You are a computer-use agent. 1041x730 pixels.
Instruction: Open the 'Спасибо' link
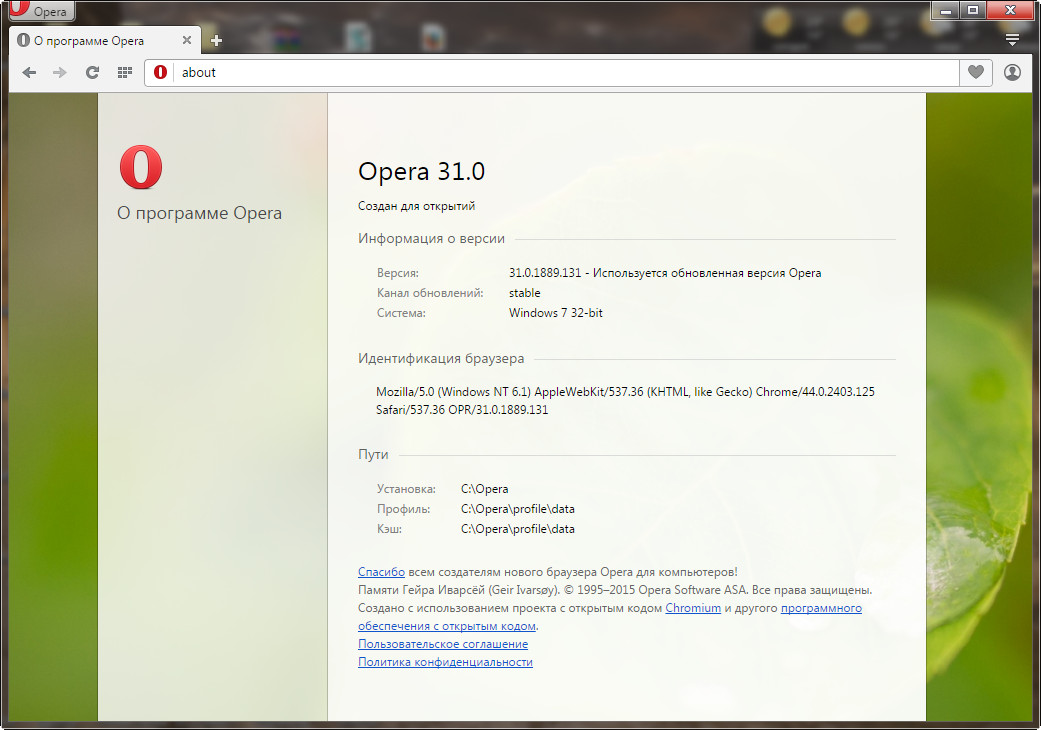point(381,572)
